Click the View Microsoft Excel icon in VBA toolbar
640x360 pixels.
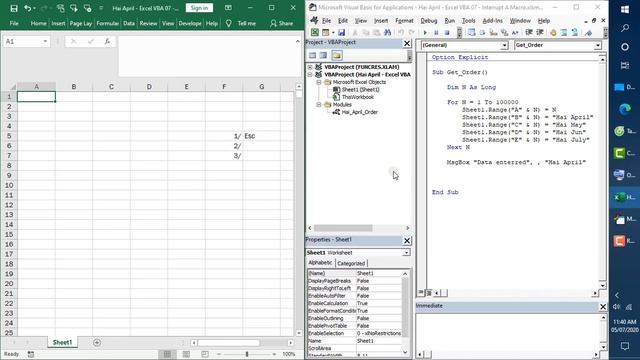tap(315, 32)
